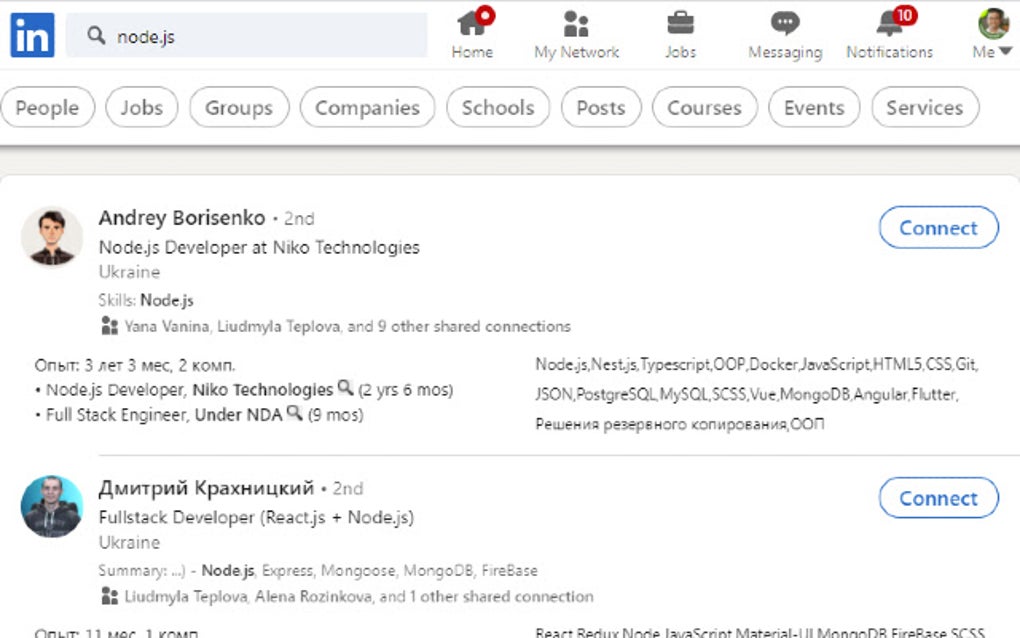
Task: Click the LinkedIn logo icon
Action: pos(32,36)
